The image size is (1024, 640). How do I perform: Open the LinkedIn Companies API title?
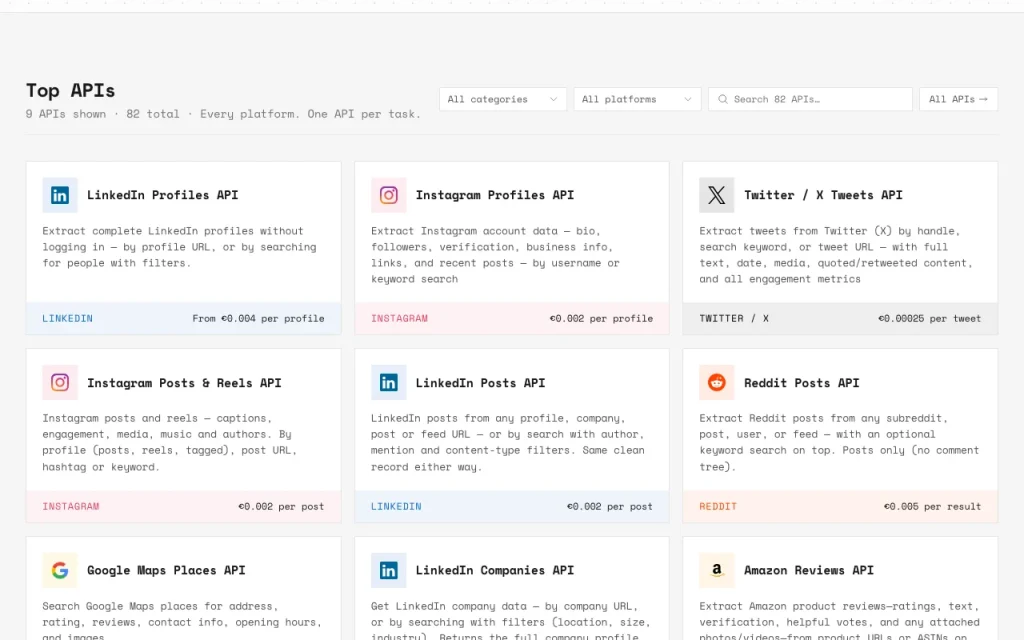pyautogui.click(x=495, y=570)
